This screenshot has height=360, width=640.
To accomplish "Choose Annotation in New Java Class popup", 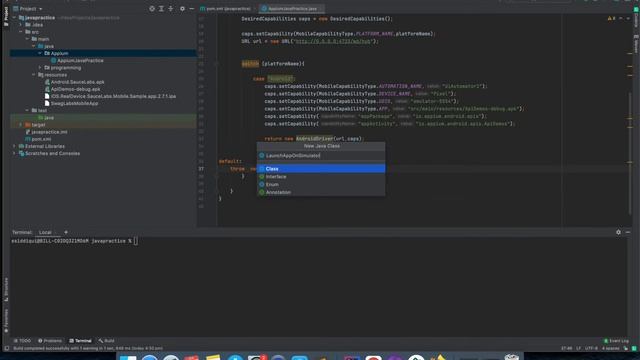I will click(x=321, y=192).
